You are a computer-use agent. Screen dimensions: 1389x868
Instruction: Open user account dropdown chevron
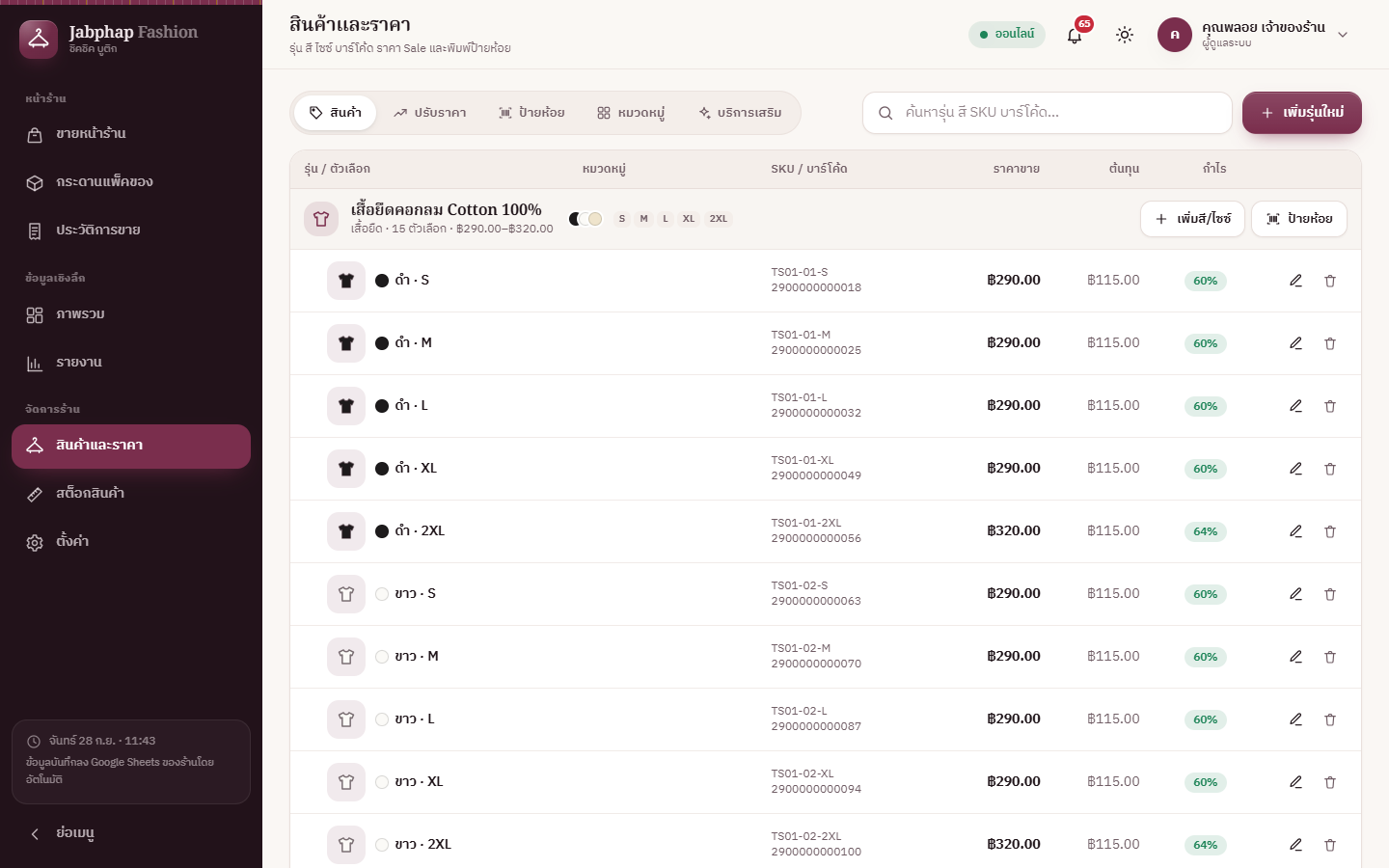click(1343, 35)
